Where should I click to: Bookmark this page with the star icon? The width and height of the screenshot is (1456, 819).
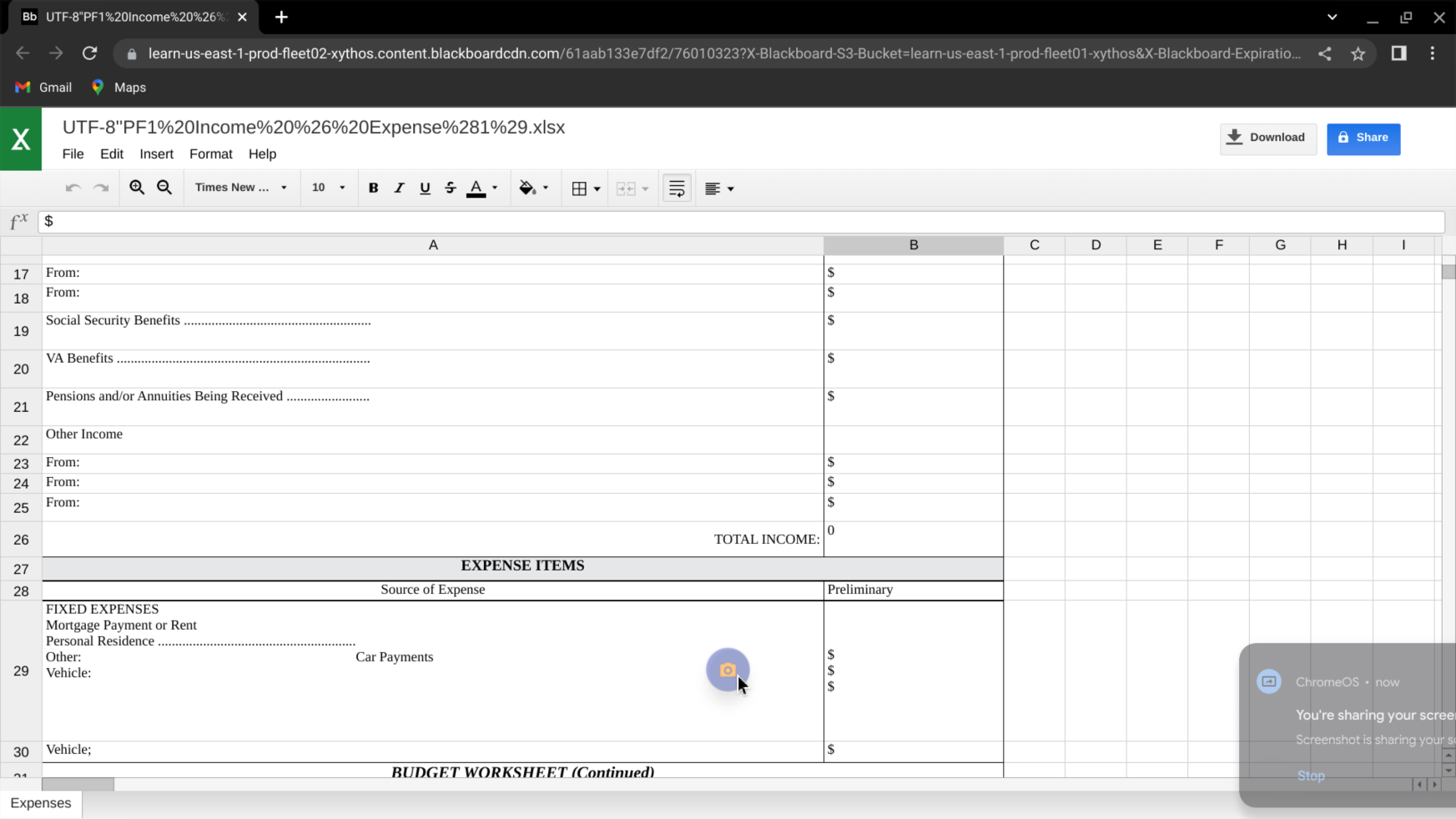pos(1358,53)
